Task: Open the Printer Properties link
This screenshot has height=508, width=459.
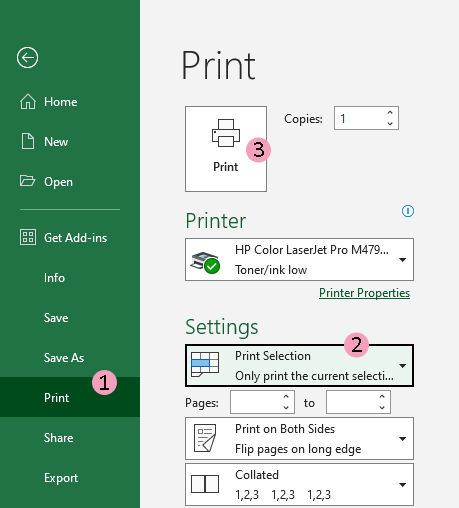Action: pyautogui.click(x=364, y=293)
